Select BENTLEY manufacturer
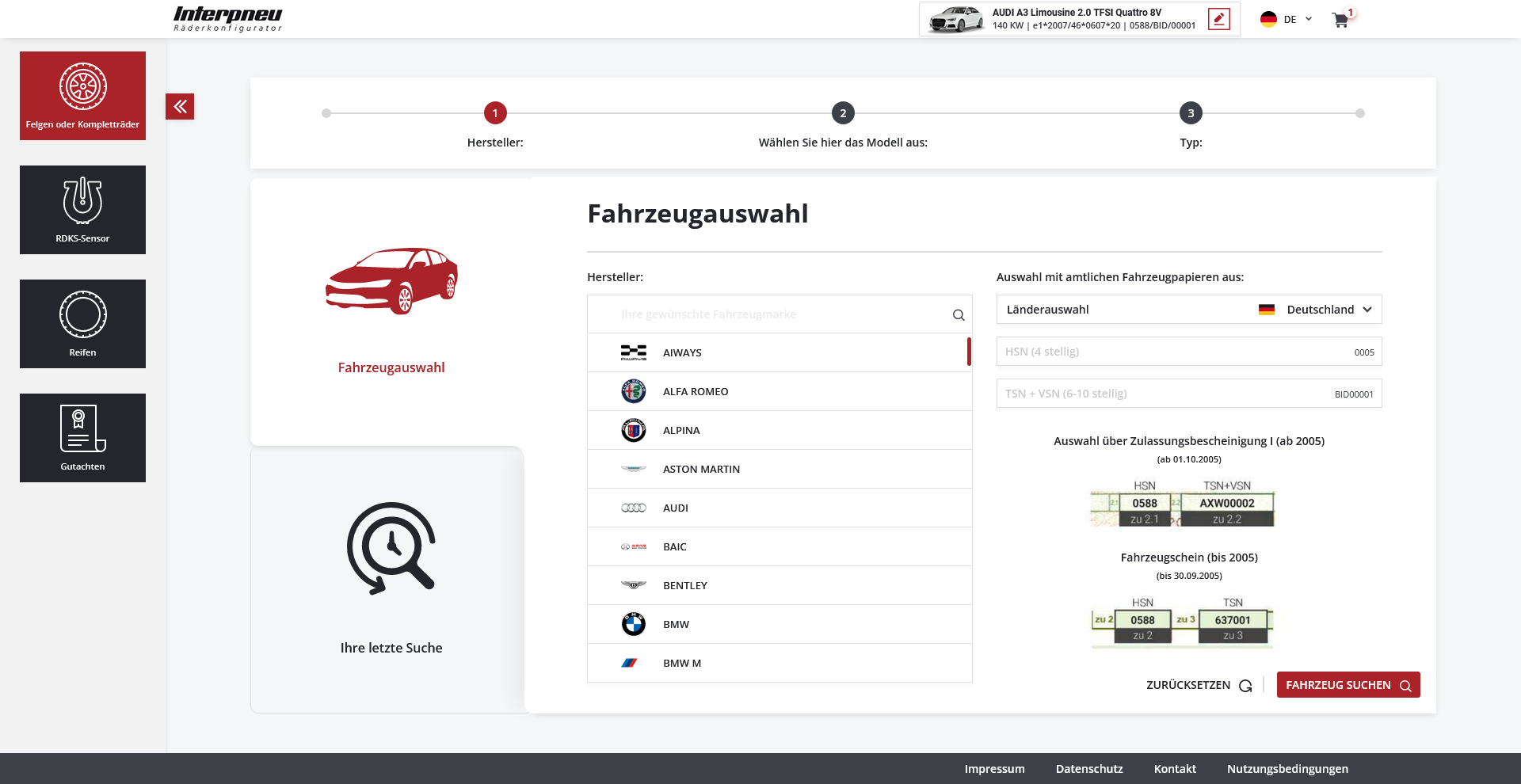Image resolution: width=1521 pixels, height=784 pixels. pos(780,585)
